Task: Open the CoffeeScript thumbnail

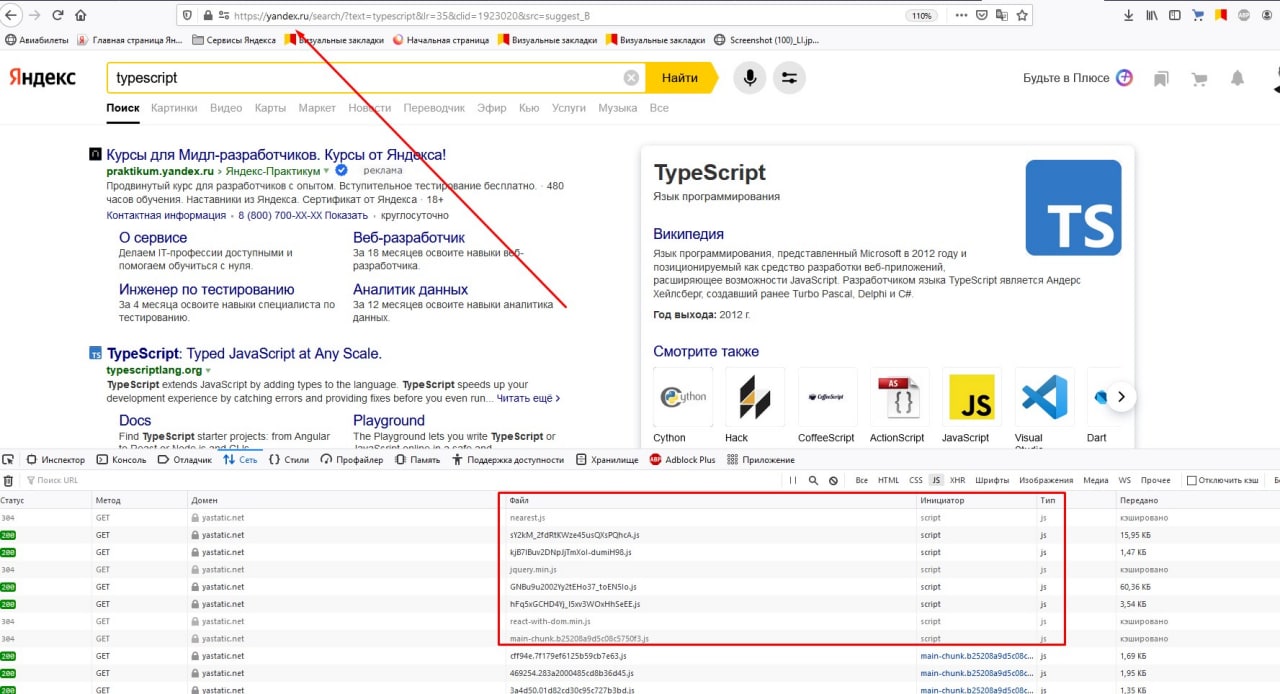Action: point(827,397)
